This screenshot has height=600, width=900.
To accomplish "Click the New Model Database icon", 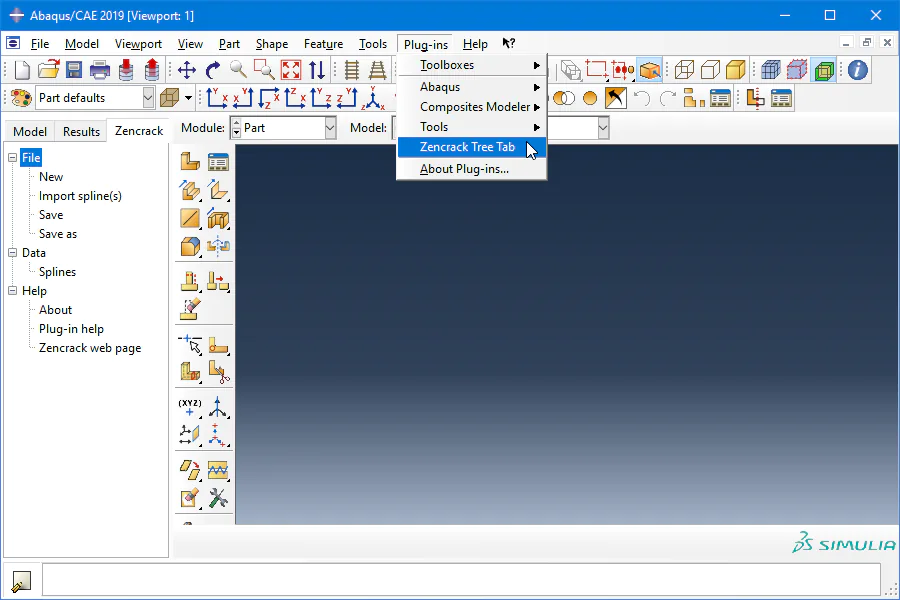I will [x=22, y=70].
